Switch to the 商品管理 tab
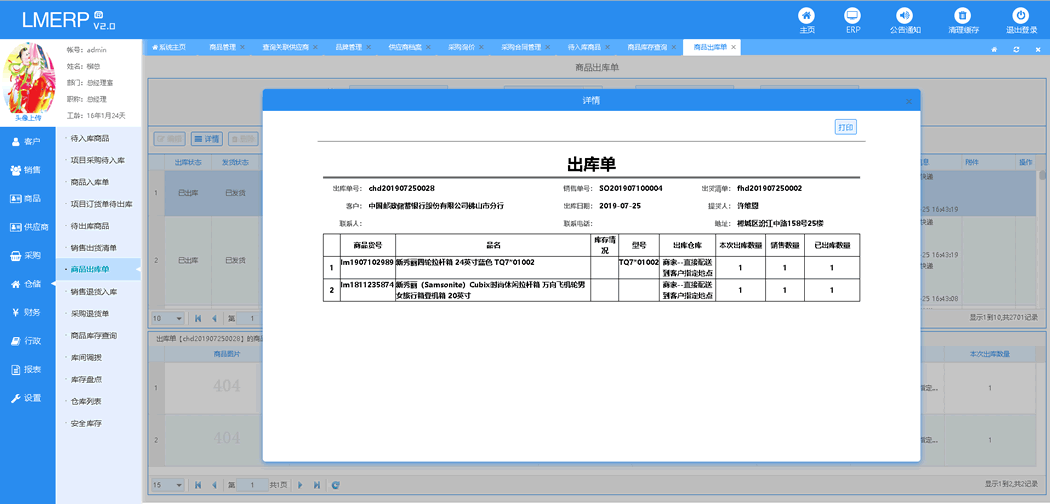This screenshot has width=1050, height=504. point(222,47)
